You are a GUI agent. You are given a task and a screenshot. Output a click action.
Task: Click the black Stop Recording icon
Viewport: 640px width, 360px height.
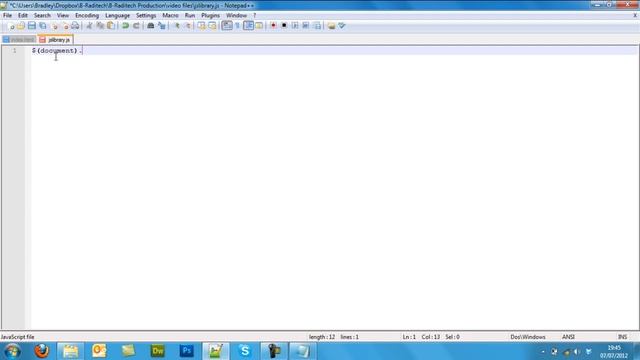click(284, 26)
